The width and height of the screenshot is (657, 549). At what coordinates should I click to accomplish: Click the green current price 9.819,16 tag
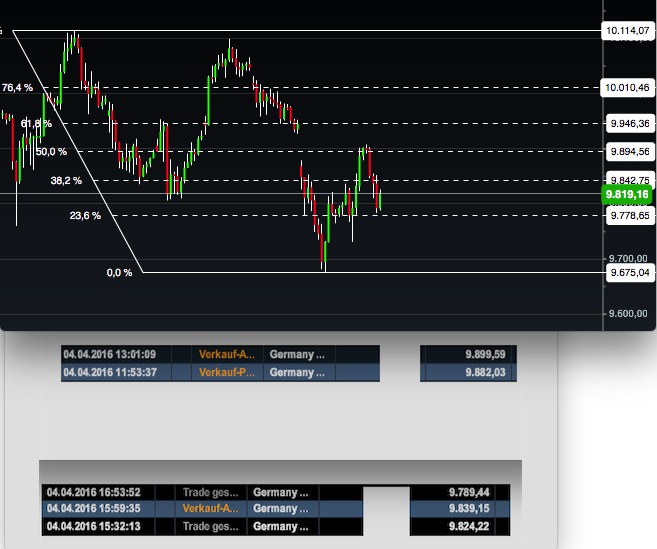tap(627, 194)
